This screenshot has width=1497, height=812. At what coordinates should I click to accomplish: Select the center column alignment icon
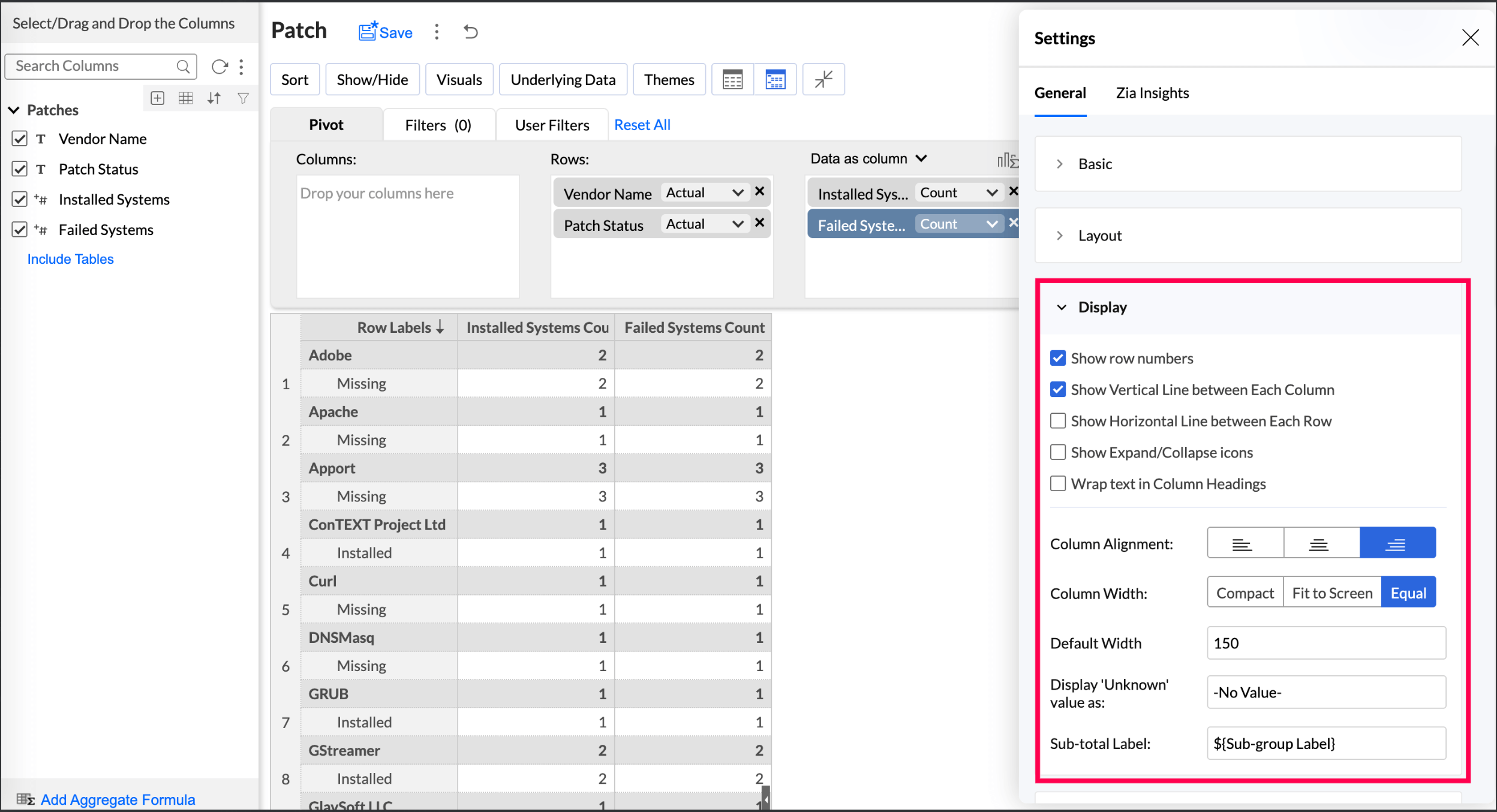[x=1320, y=544]
